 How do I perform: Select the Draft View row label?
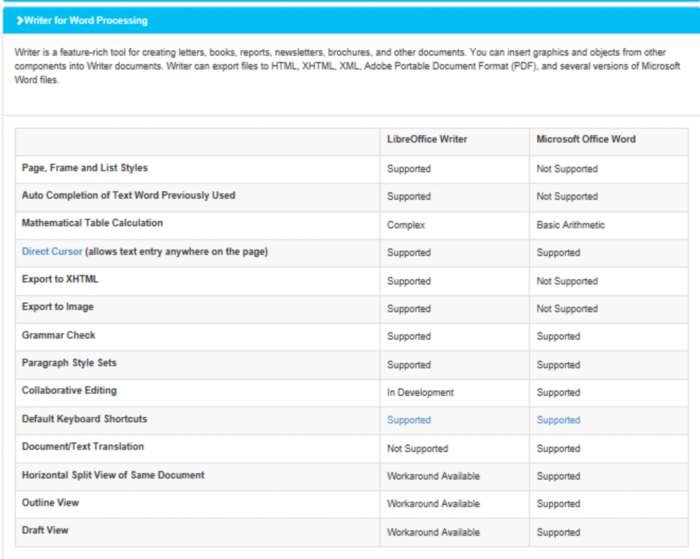pyautogui.click(x=45, y=530)
